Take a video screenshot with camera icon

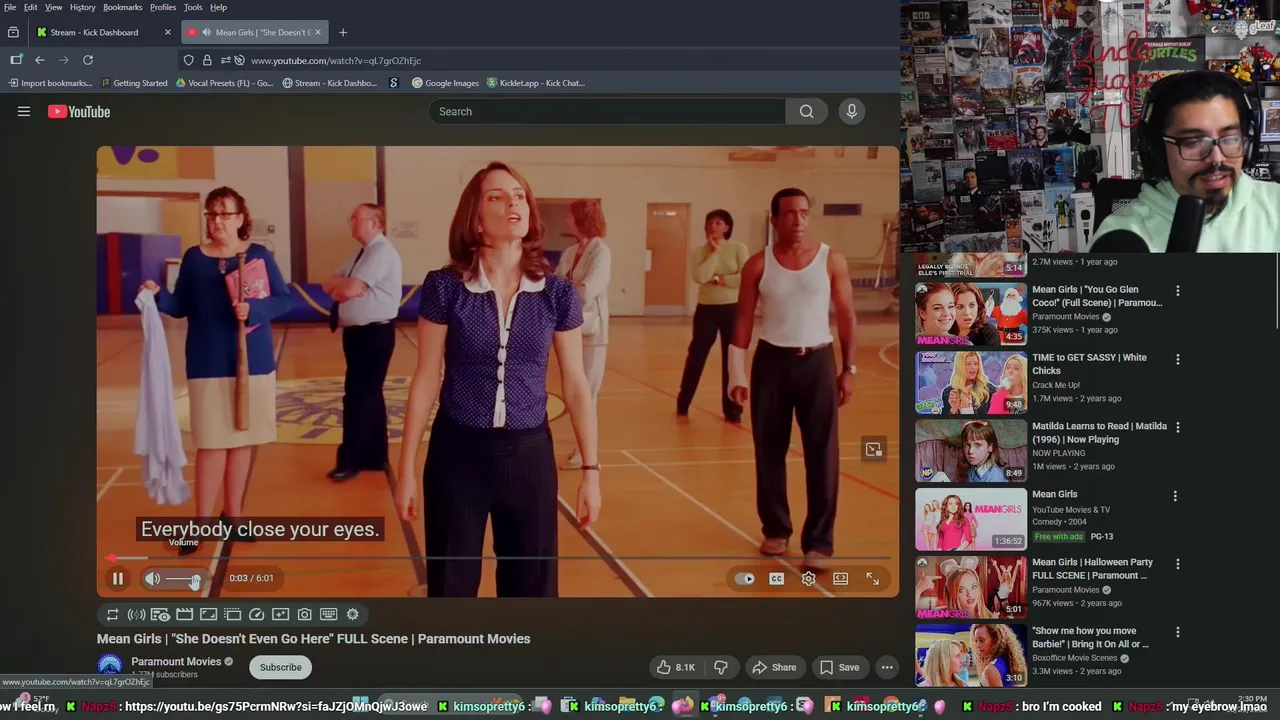tap(304, 614)
